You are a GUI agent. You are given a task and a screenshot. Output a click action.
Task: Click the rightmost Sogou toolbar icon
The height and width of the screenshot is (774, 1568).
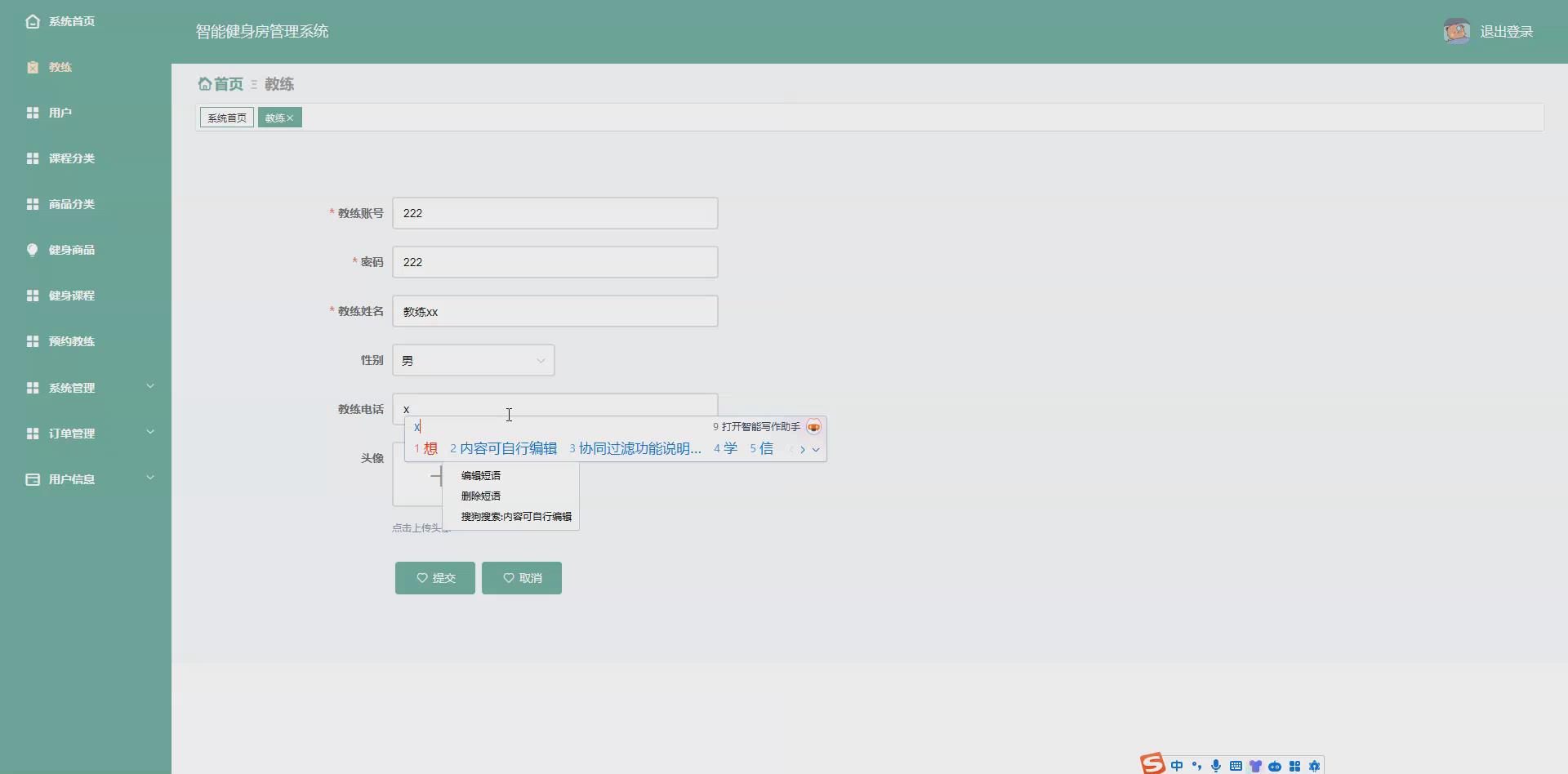tap(1314, 766)
